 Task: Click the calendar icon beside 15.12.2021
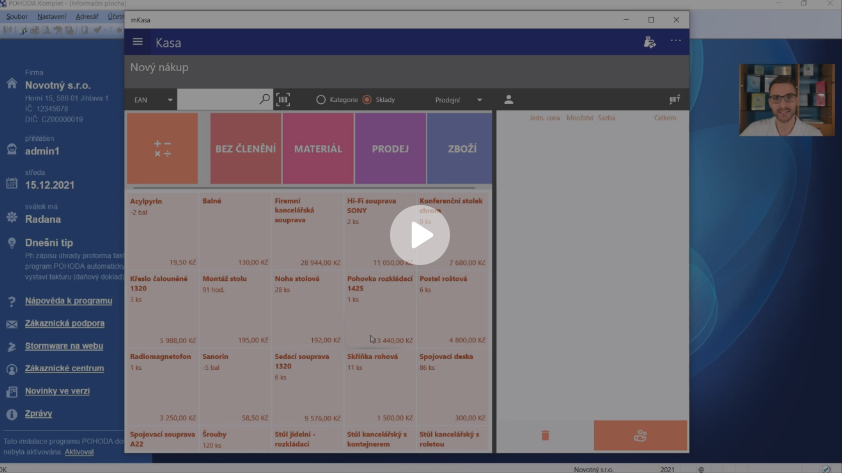coord(12,184)
